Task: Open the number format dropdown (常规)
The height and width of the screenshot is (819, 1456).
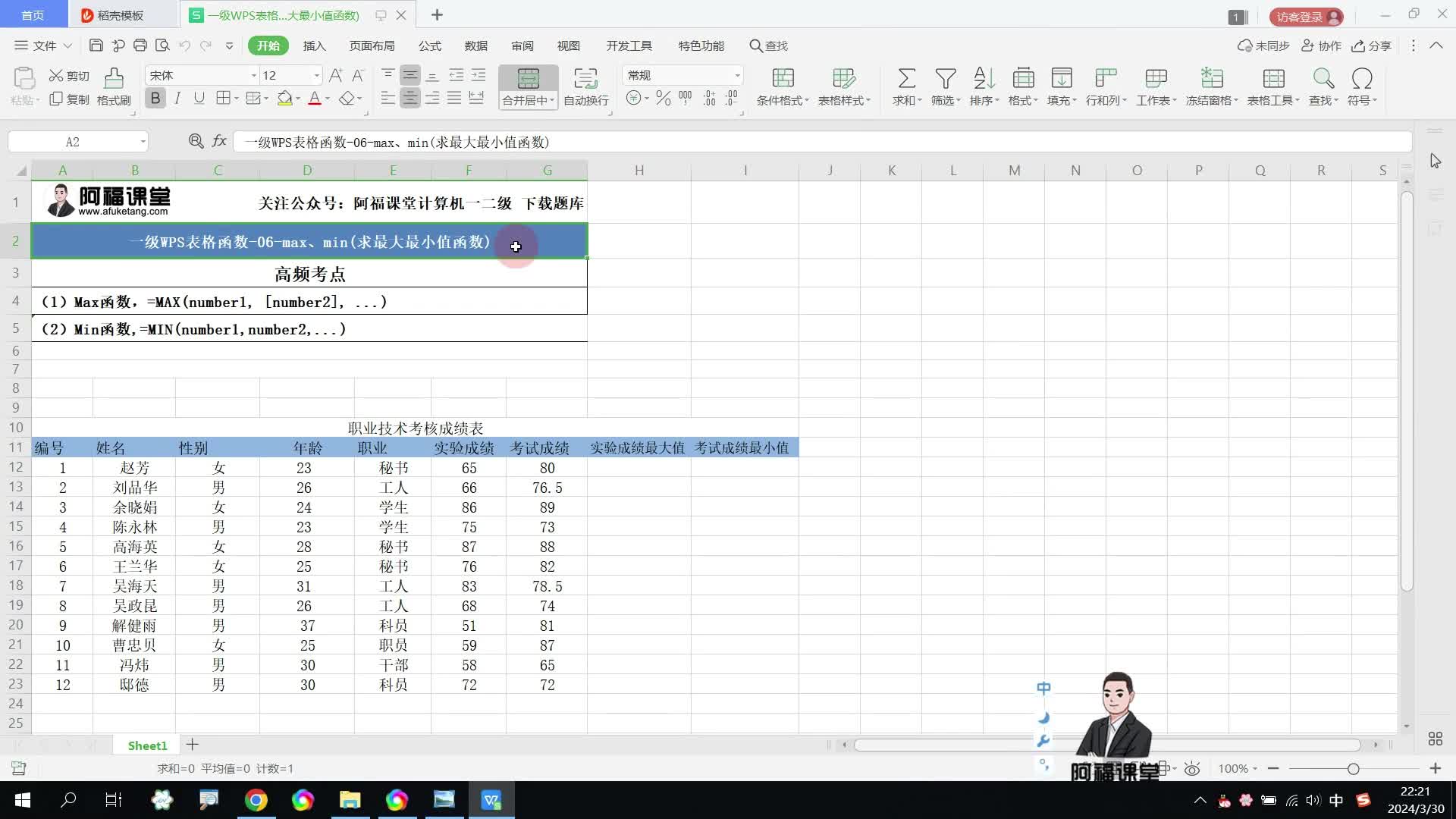Action: [736, 75]
